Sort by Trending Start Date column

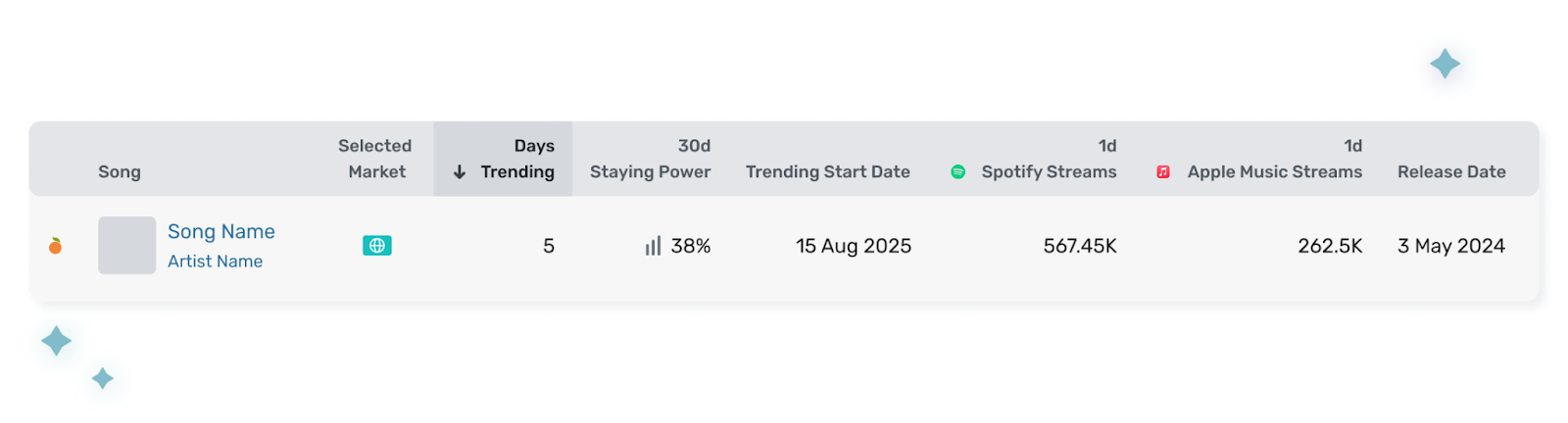pyautogui.click(x=827, y=172)
